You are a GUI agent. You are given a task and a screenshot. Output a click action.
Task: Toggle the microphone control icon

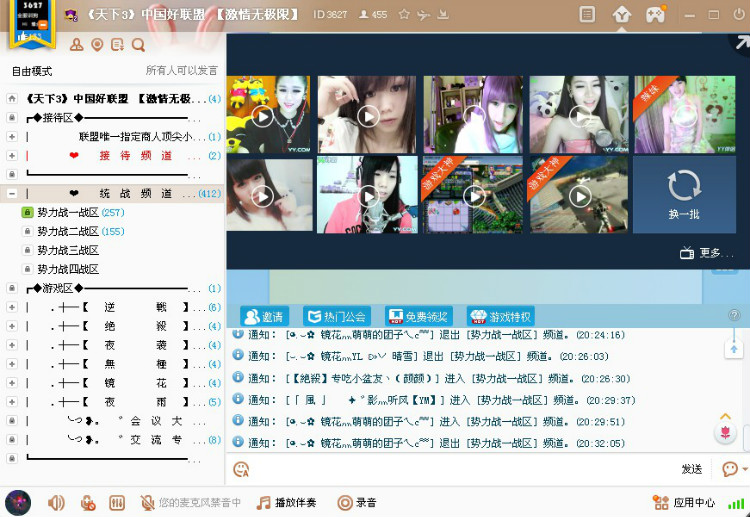[88, 503]
